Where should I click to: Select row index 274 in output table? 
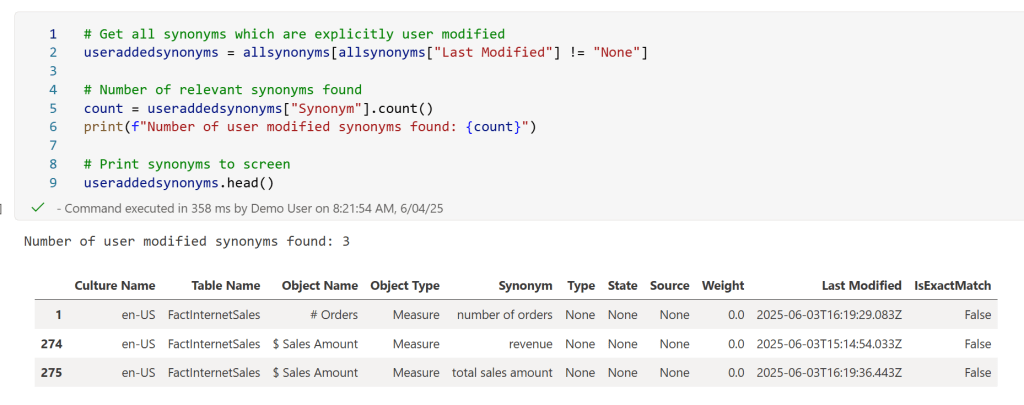click(51, 343)
